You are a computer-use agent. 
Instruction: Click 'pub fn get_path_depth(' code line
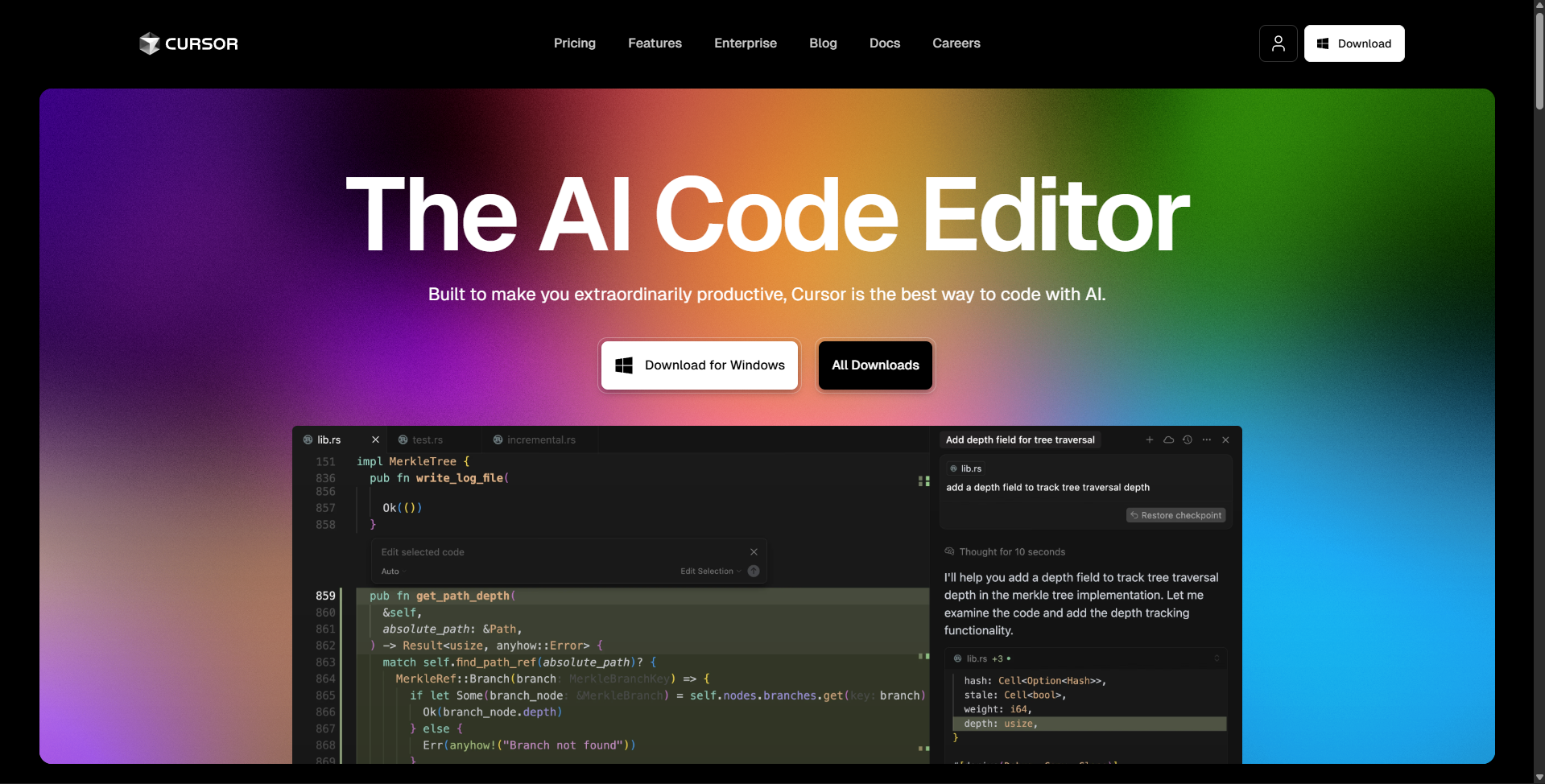442,596
